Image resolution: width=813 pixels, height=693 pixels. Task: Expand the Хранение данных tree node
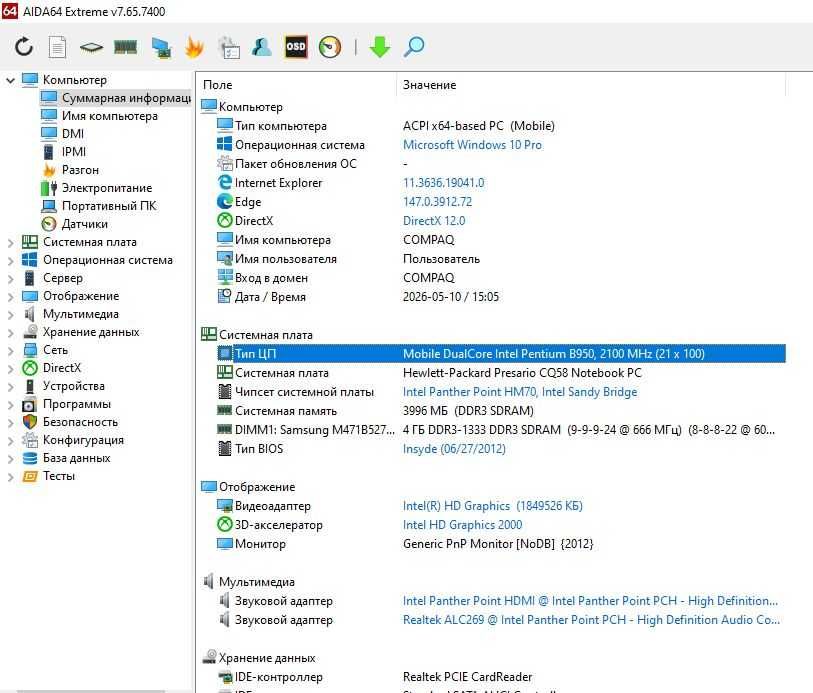[10, 332]
